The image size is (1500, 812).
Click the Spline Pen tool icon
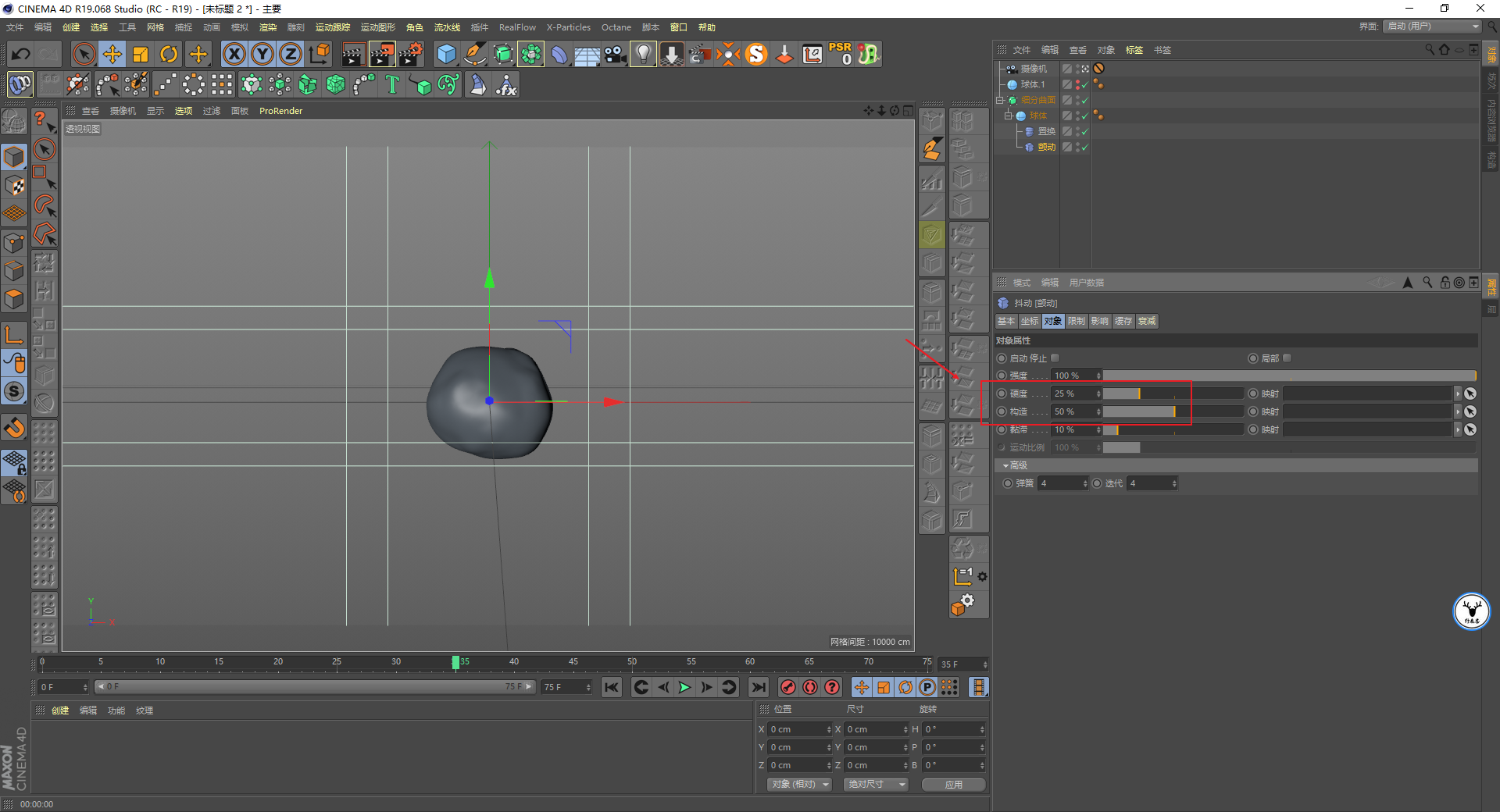pos(474,54)
